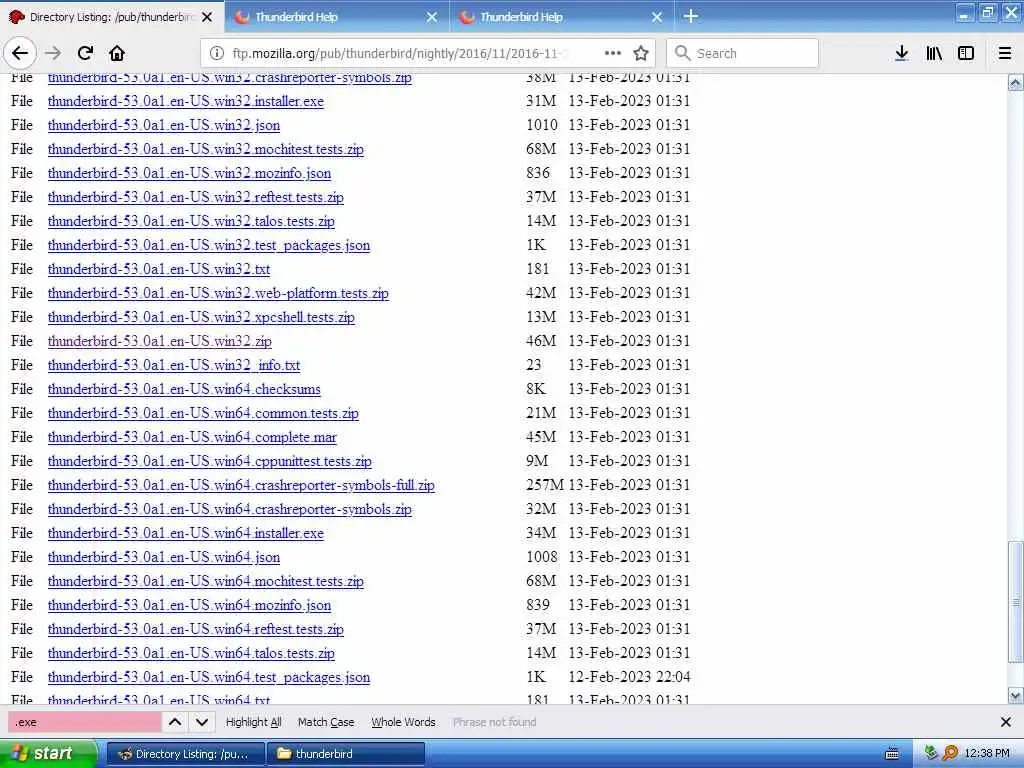Open the win64.json link

pos(164,558)
